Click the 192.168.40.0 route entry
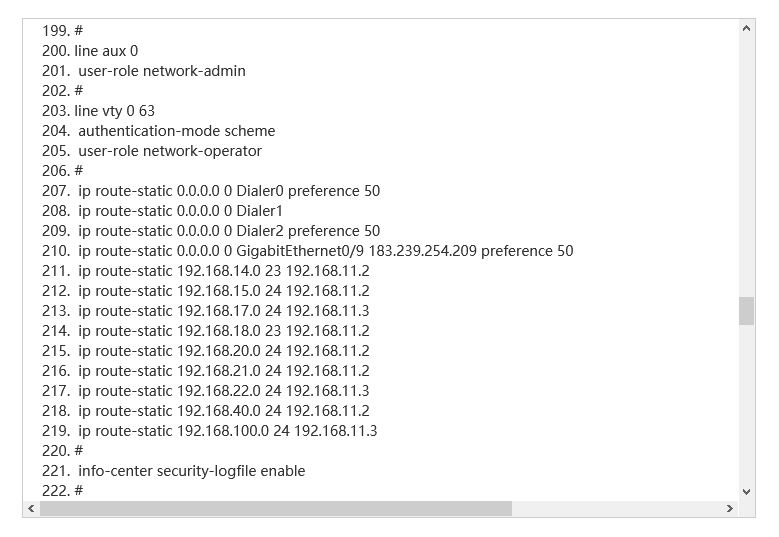Screen dimensions: 779x537 coord(223,411)
